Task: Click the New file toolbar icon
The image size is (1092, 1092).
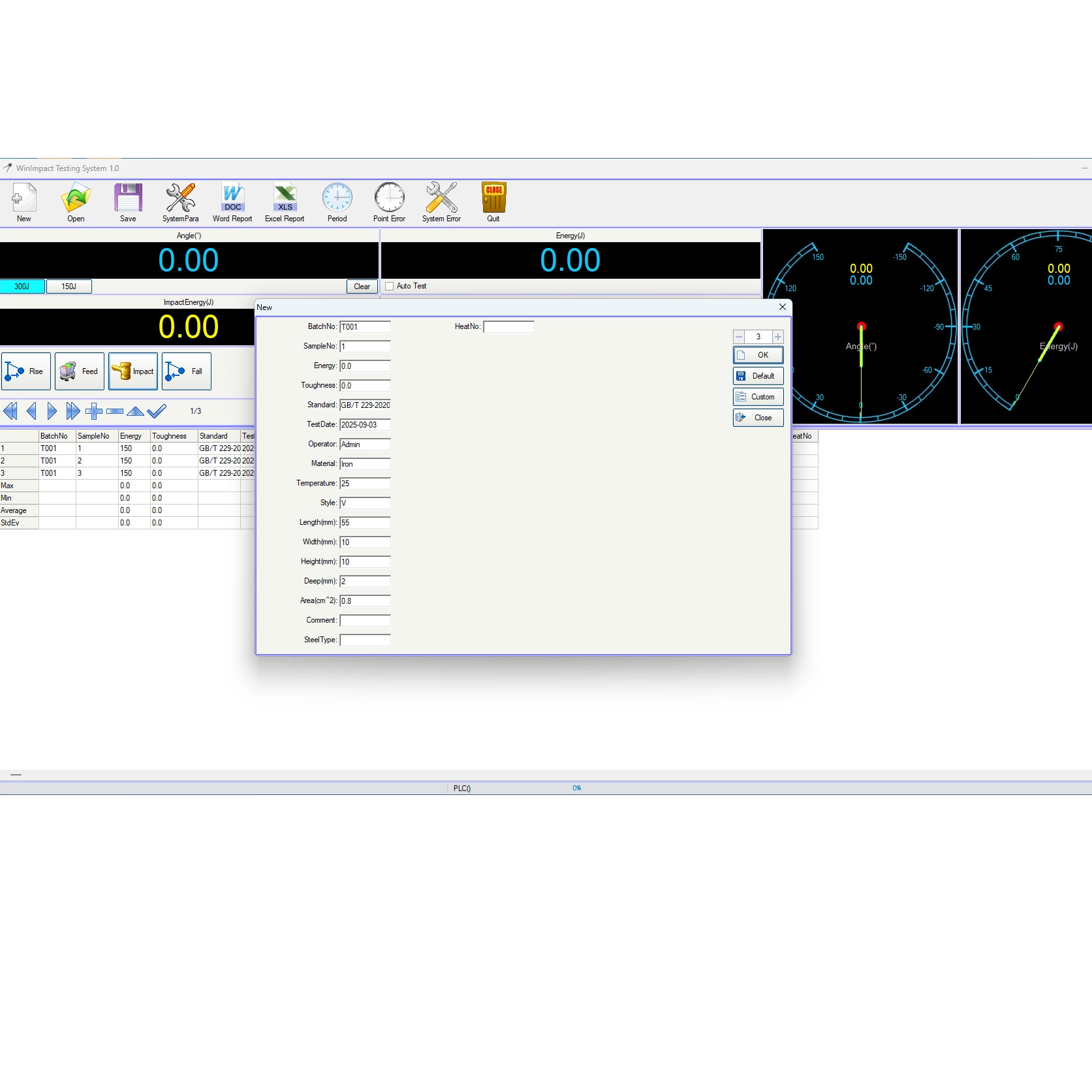Action: (x=24, y=202)
